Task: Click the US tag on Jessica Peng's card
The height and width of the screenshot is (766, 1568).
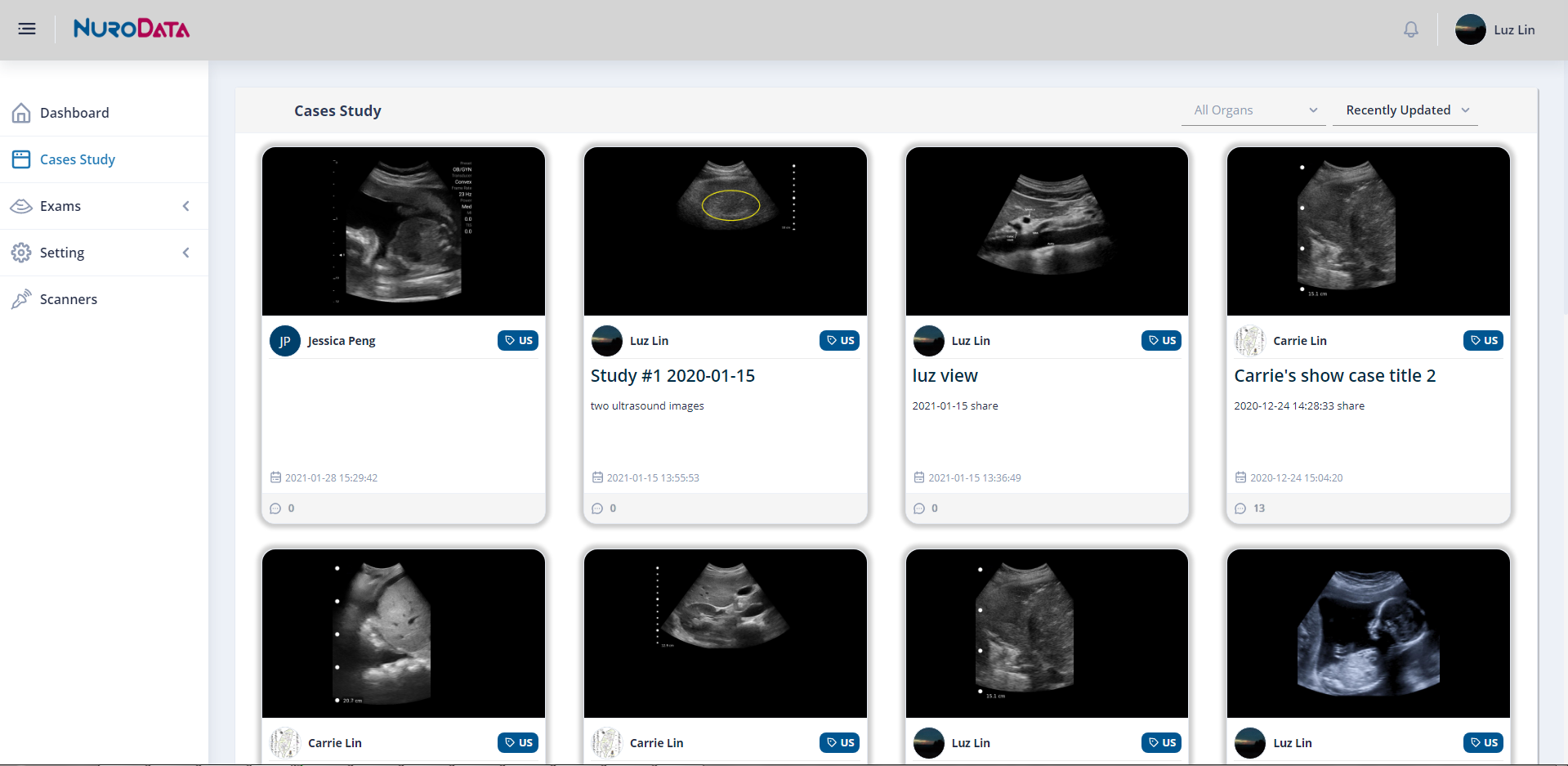Action: pyautogui.click(x=518, y=341)
